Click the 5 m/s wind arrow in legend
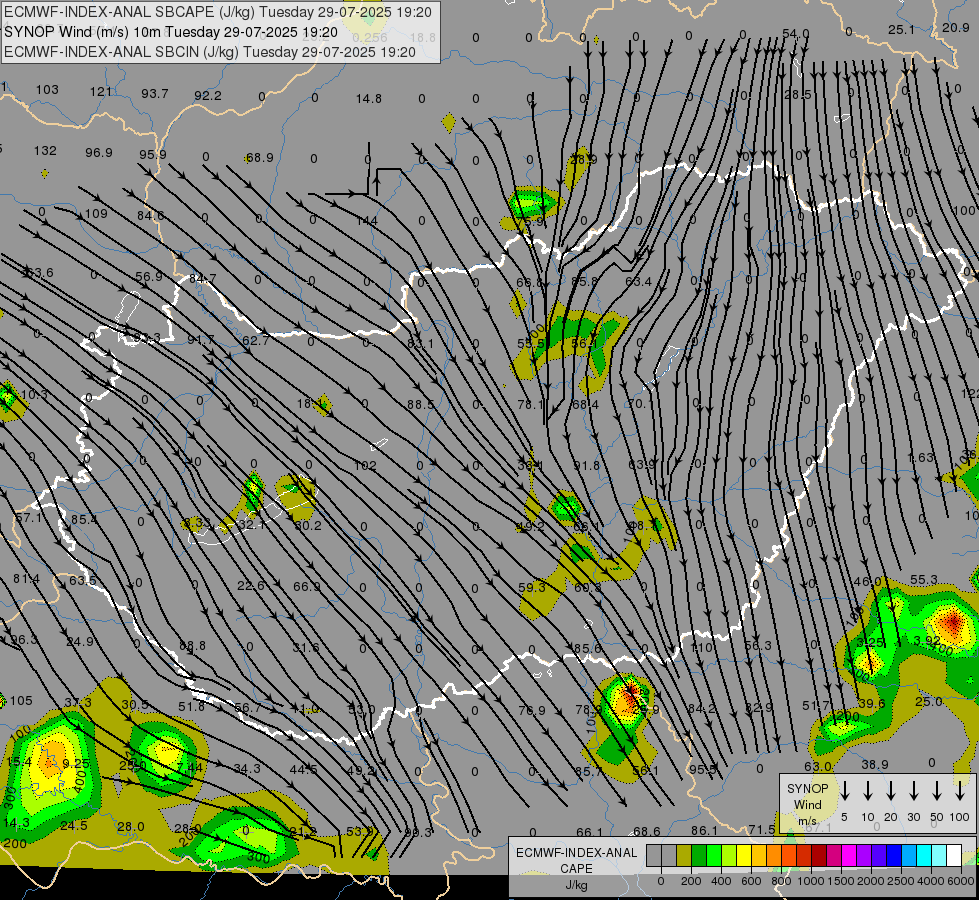The height and width of the screenshot is (900, 979). [845, 791]
